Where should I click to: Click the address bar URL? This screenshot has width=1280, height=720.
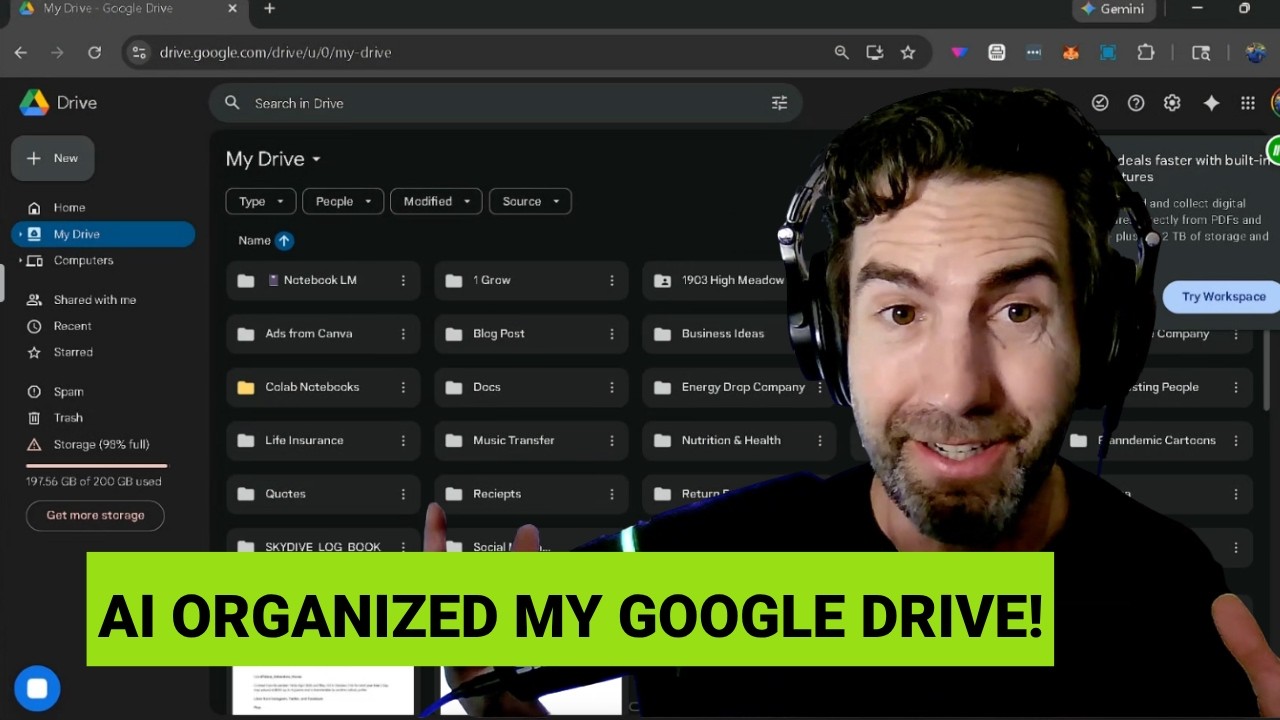(275, 53)
